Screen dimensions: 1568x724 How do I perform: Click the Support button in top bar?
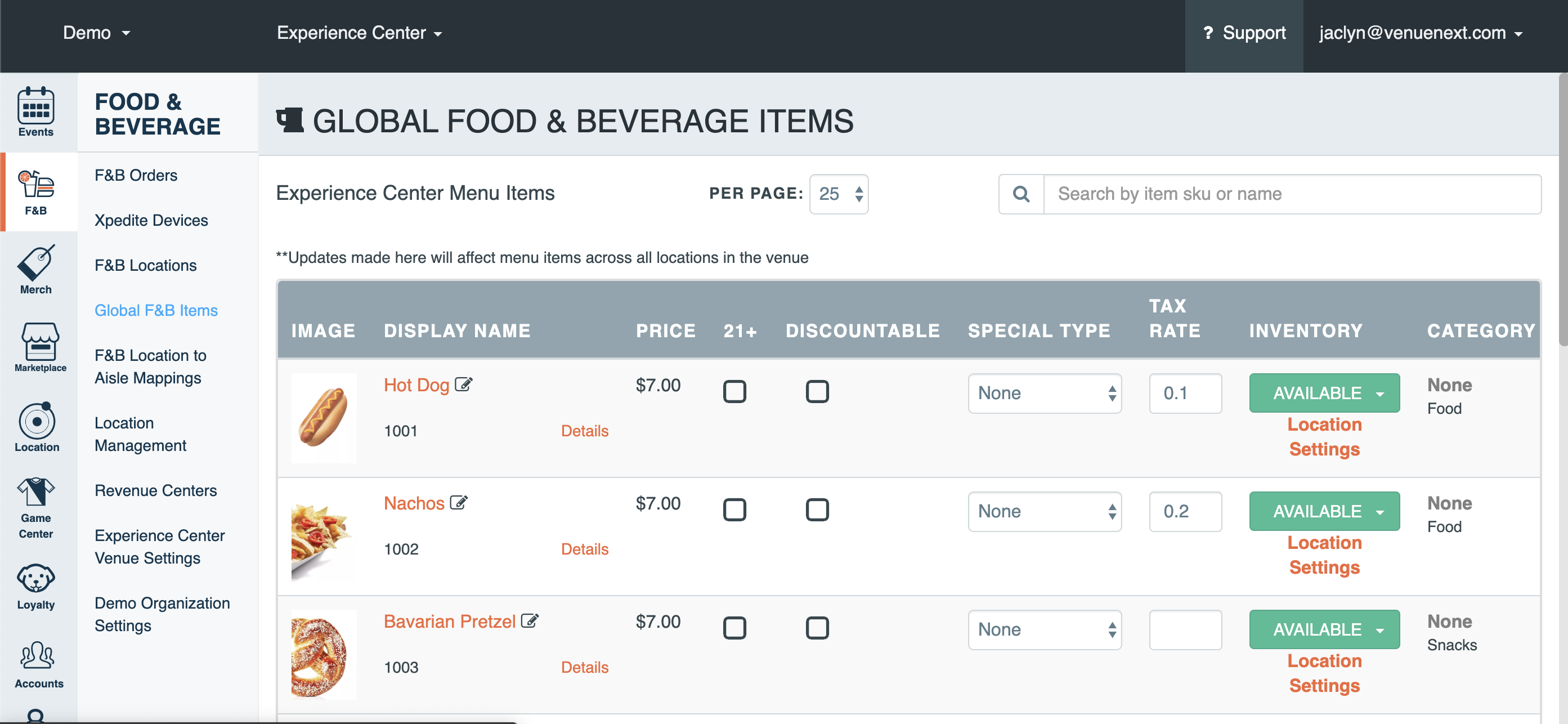1244,36
